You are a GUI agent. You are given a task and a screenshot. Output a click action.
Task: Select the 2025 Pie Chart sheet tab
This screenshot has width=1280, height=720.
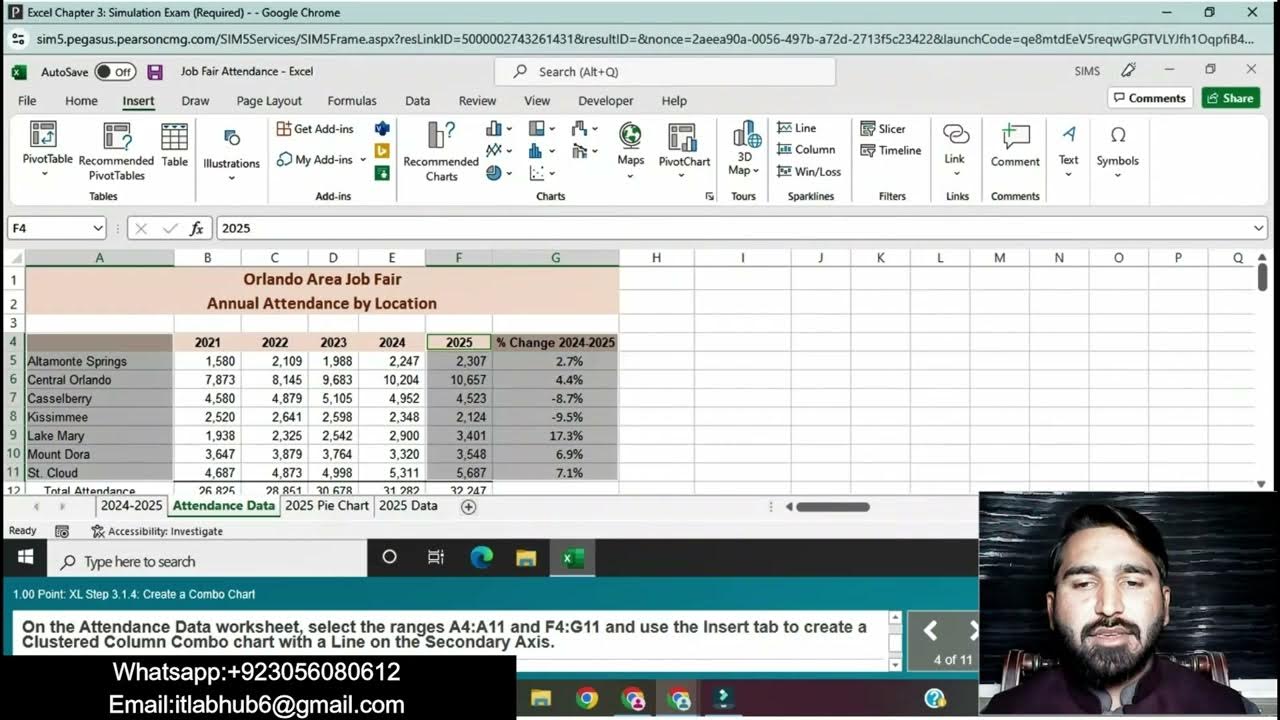327,506
